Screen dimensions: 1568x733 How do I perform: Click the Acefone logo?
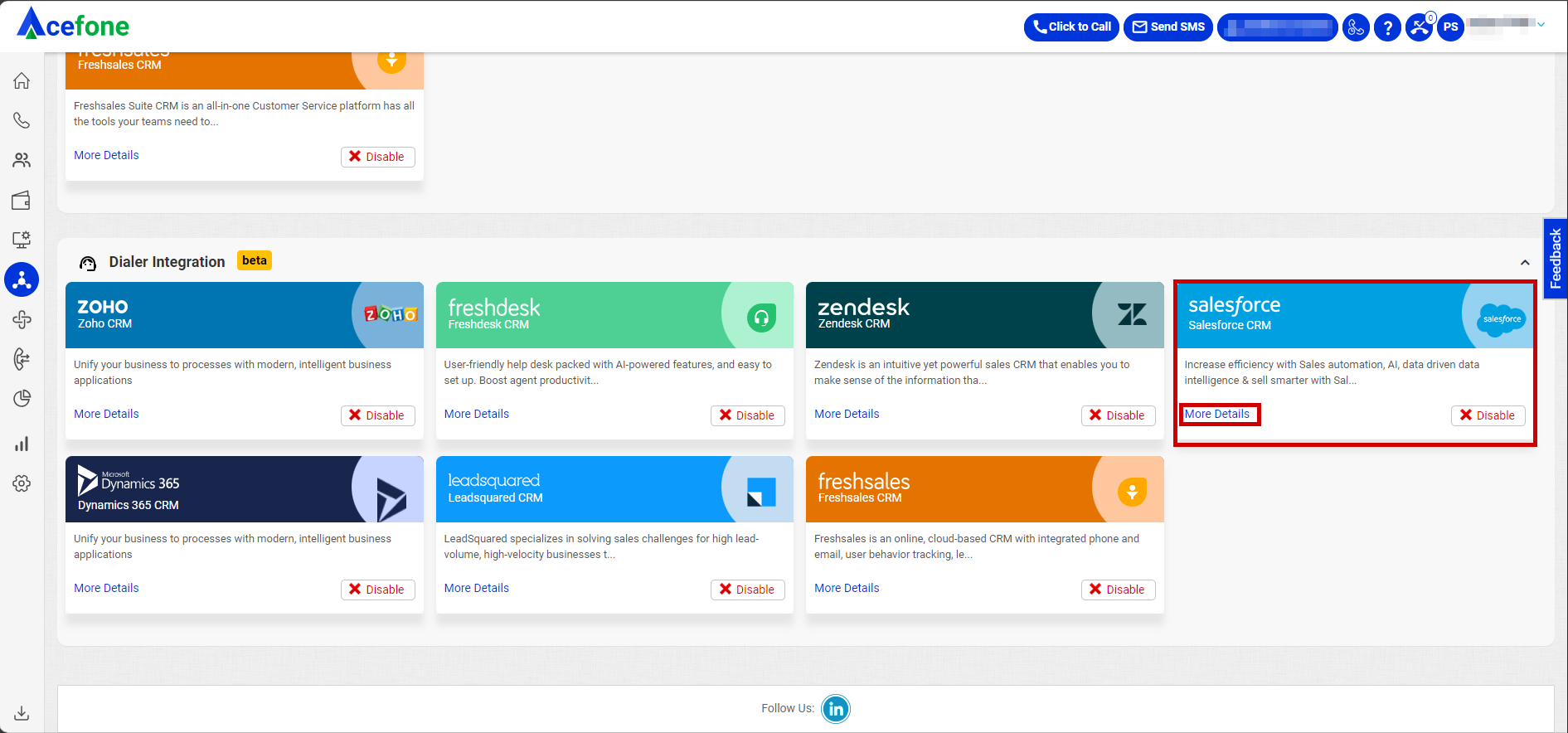tap(73, 25)
